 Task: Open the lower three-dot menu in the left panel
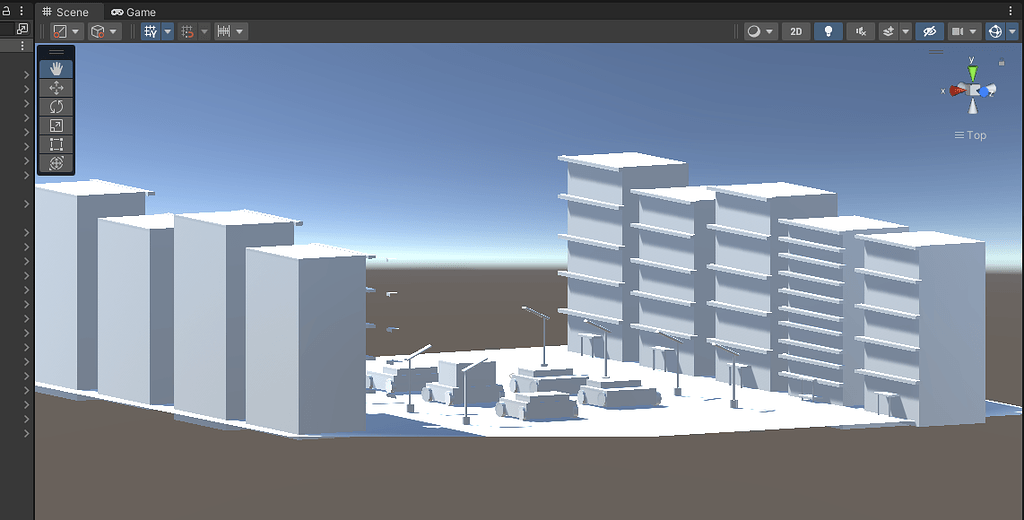(x=22, y=46)
